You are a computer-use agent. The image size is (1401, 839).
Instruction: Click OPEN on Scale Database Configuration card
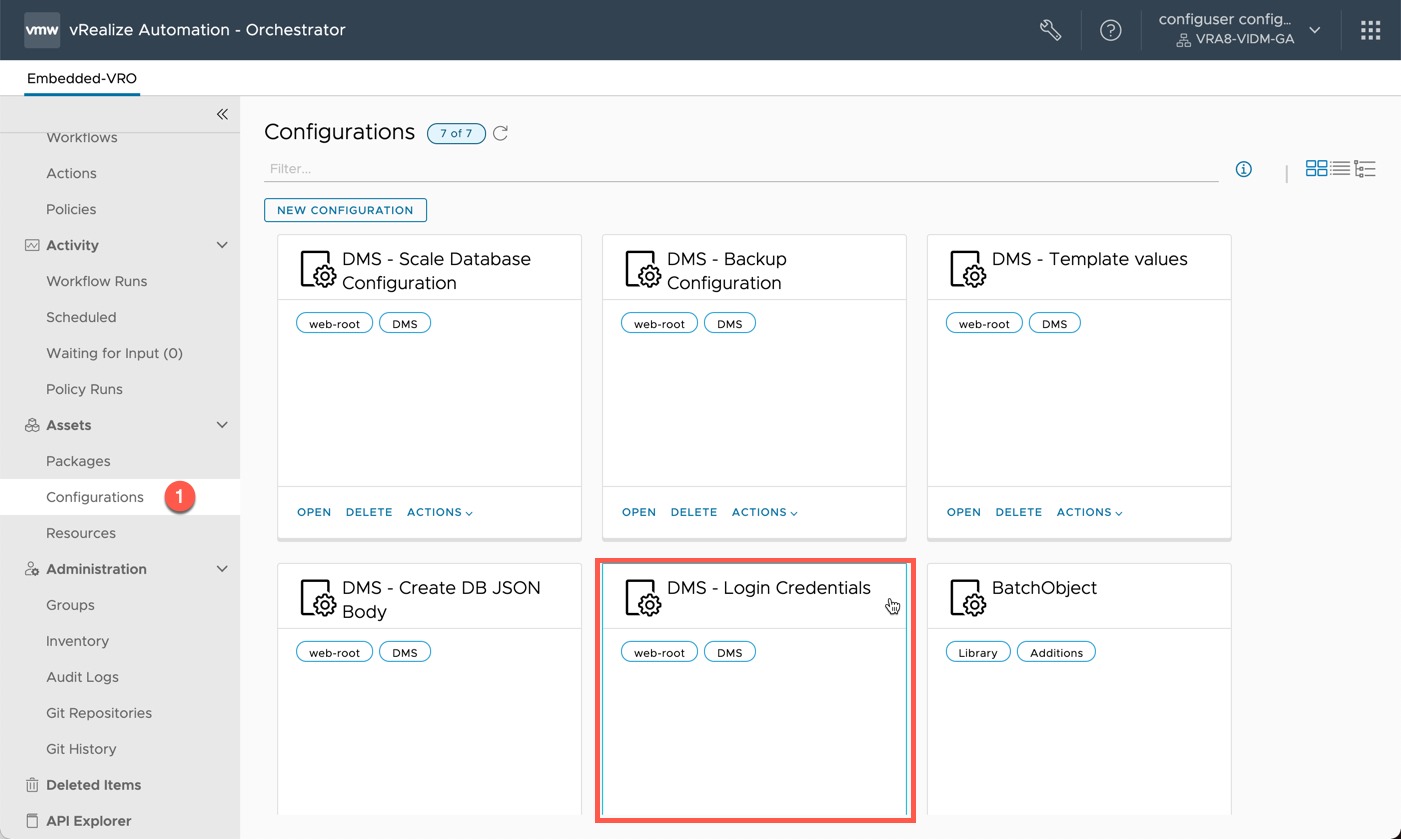314,512
